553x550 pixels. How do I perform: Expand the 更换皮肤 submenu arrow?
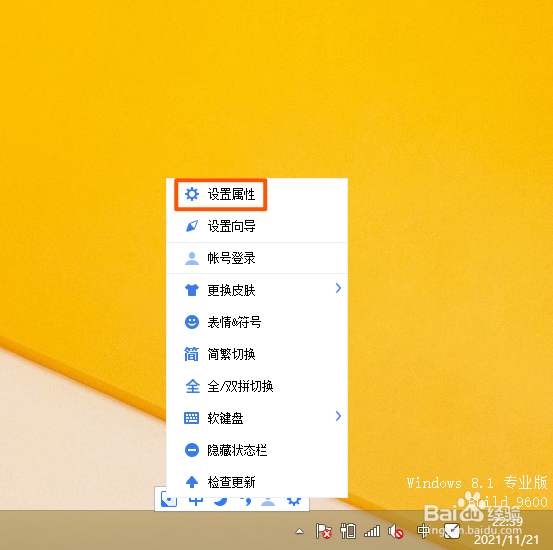[338, 288]
